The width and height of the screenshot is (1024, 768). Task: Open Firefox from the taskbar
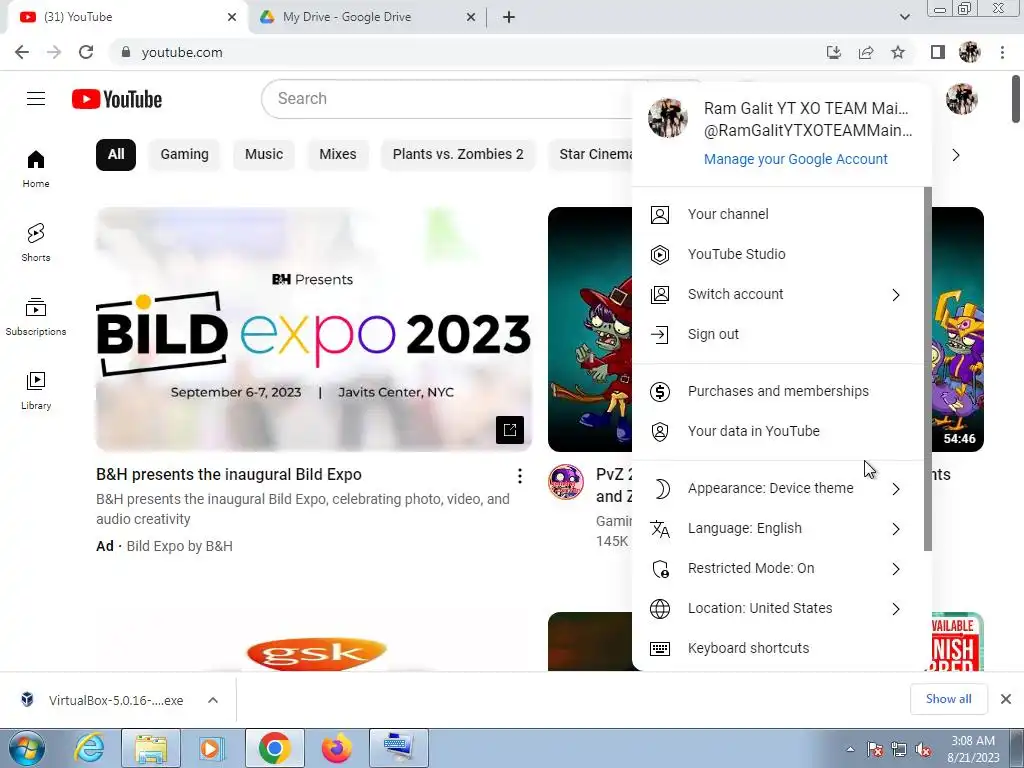pos(336,748)
